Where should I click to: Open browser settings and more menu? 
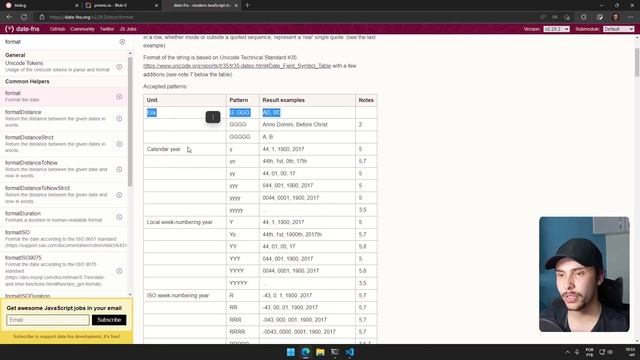tap(631, 17)
